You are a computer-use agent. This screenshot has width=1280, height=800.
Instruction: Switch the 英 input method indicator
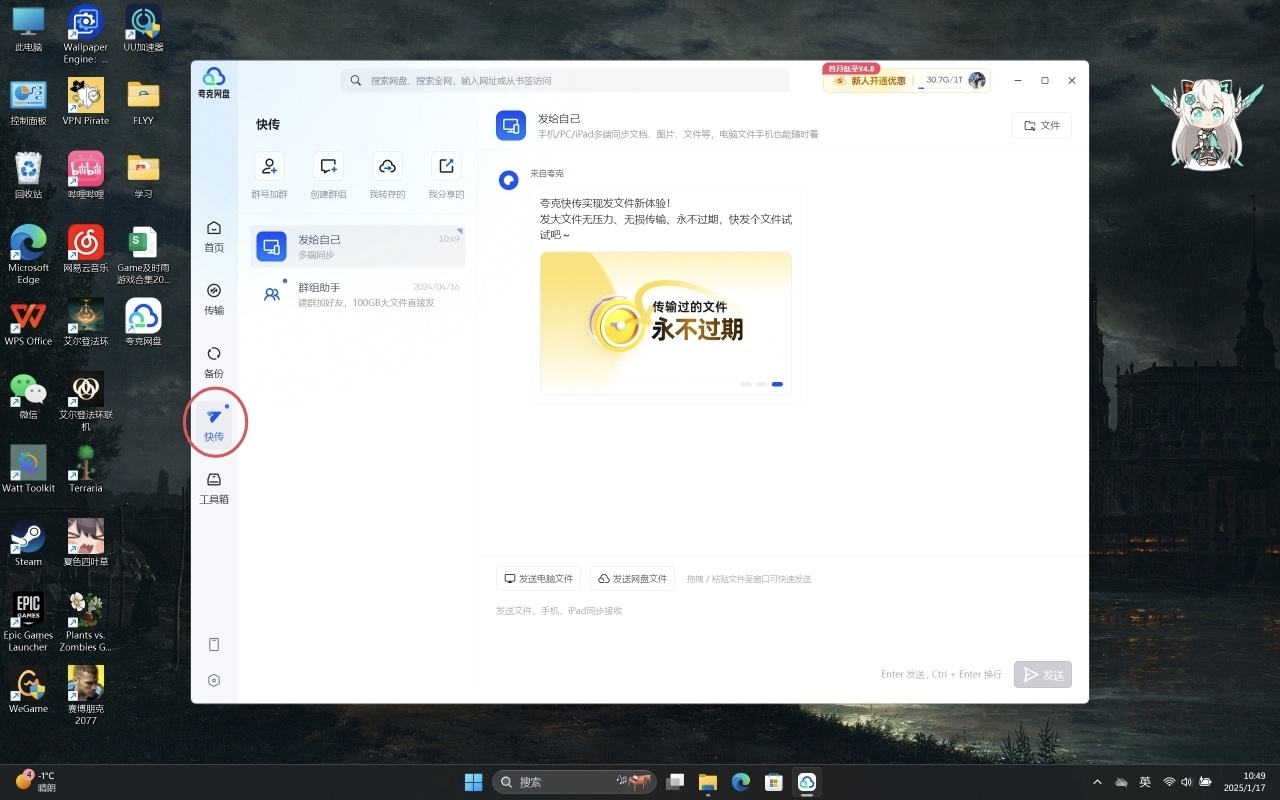(1145, 782)
